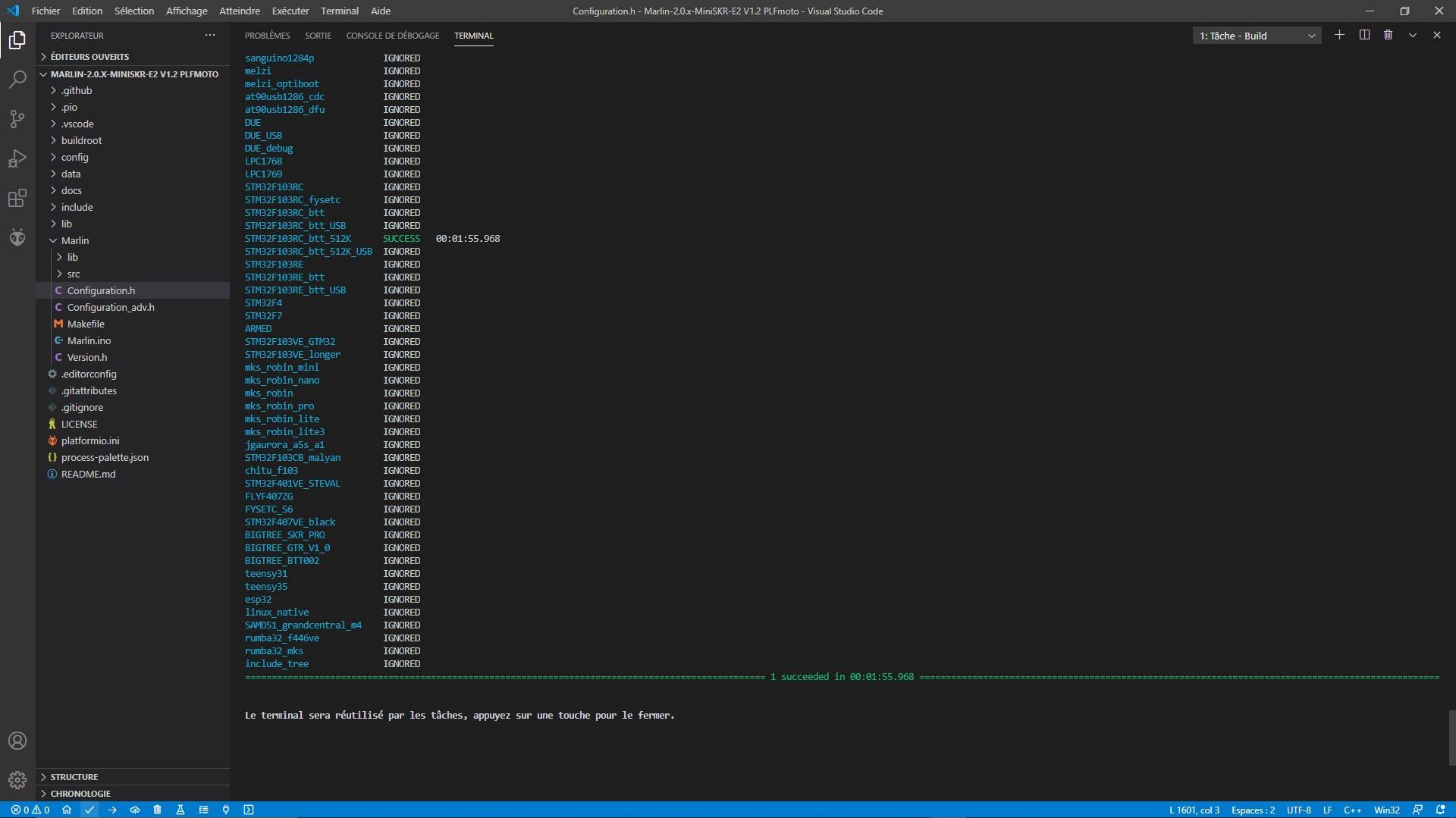Select the TERMINAL tab

[x=474, y=36]
